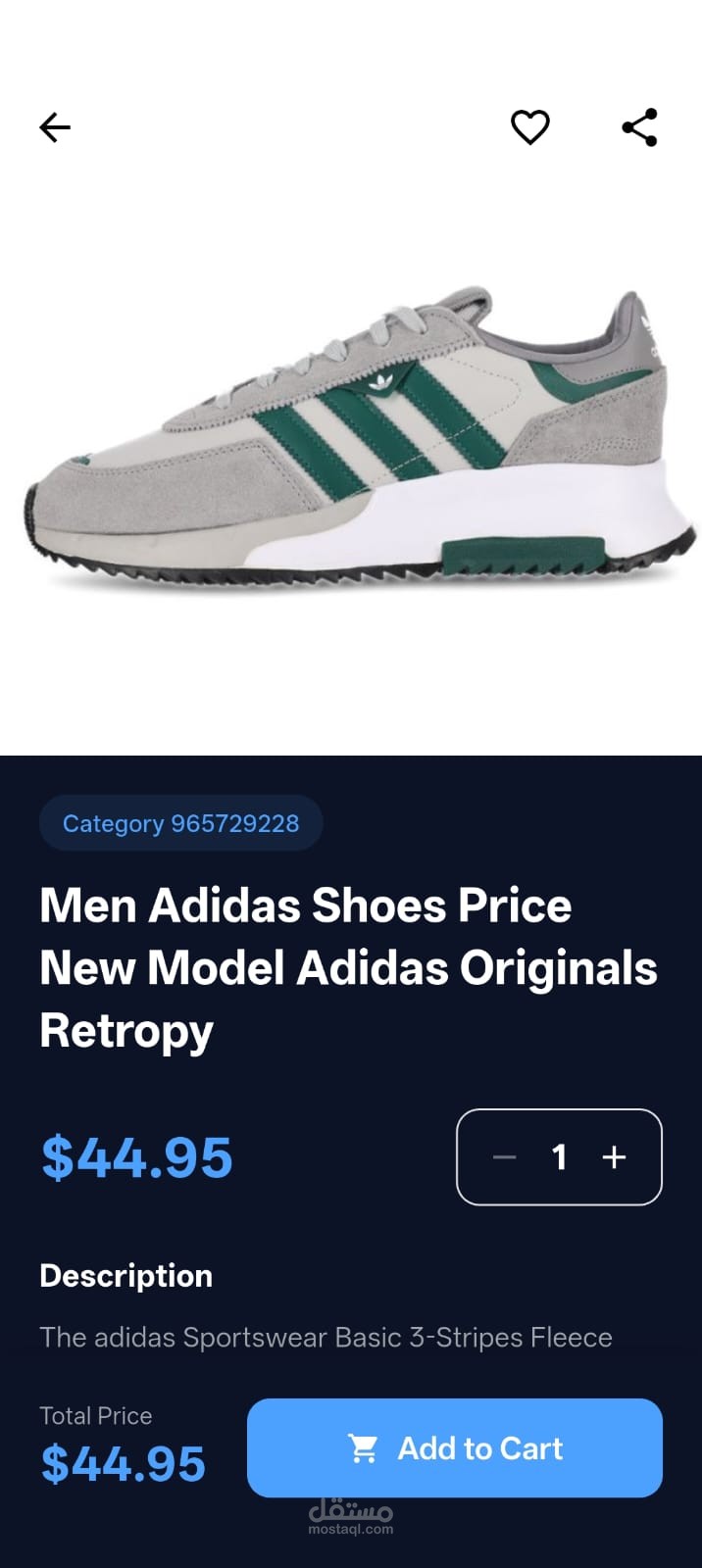Go back using the left arrow icon
This screenshot has height=1568, width=702.
(x=55, y=127)
